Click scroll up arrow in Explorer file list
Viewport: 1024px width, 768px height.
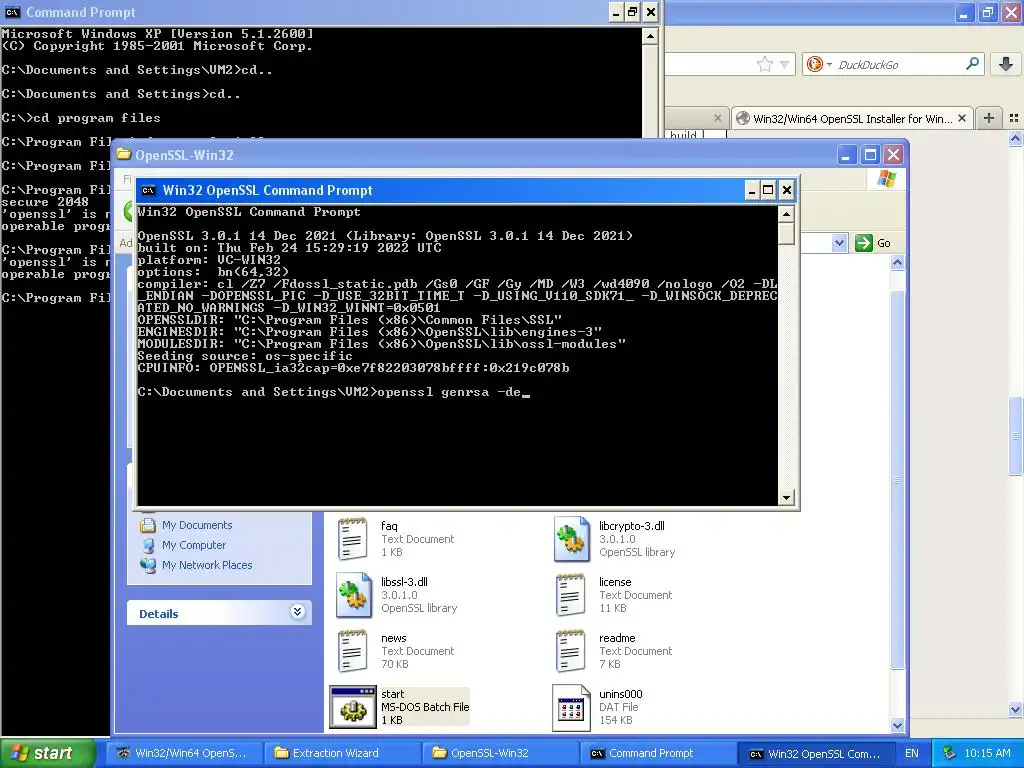pos(897,263)
